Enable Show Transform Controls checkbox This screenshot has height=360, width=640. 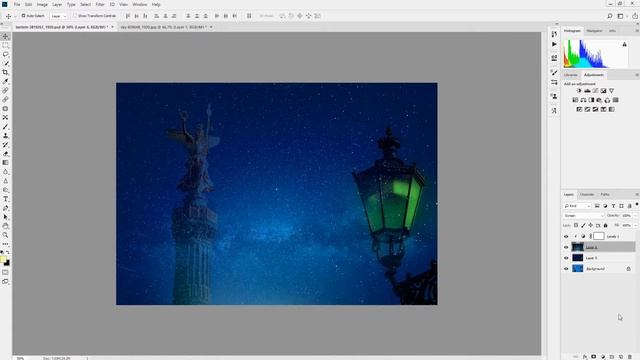point(75,16)
